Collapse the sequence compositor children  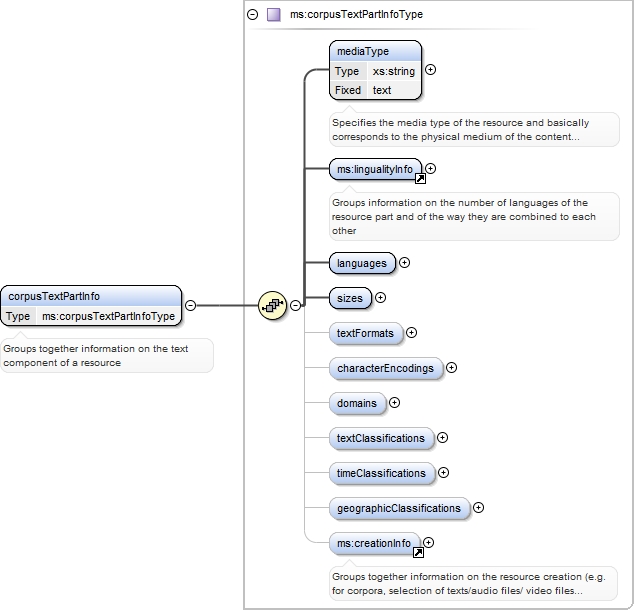(295, 306)
